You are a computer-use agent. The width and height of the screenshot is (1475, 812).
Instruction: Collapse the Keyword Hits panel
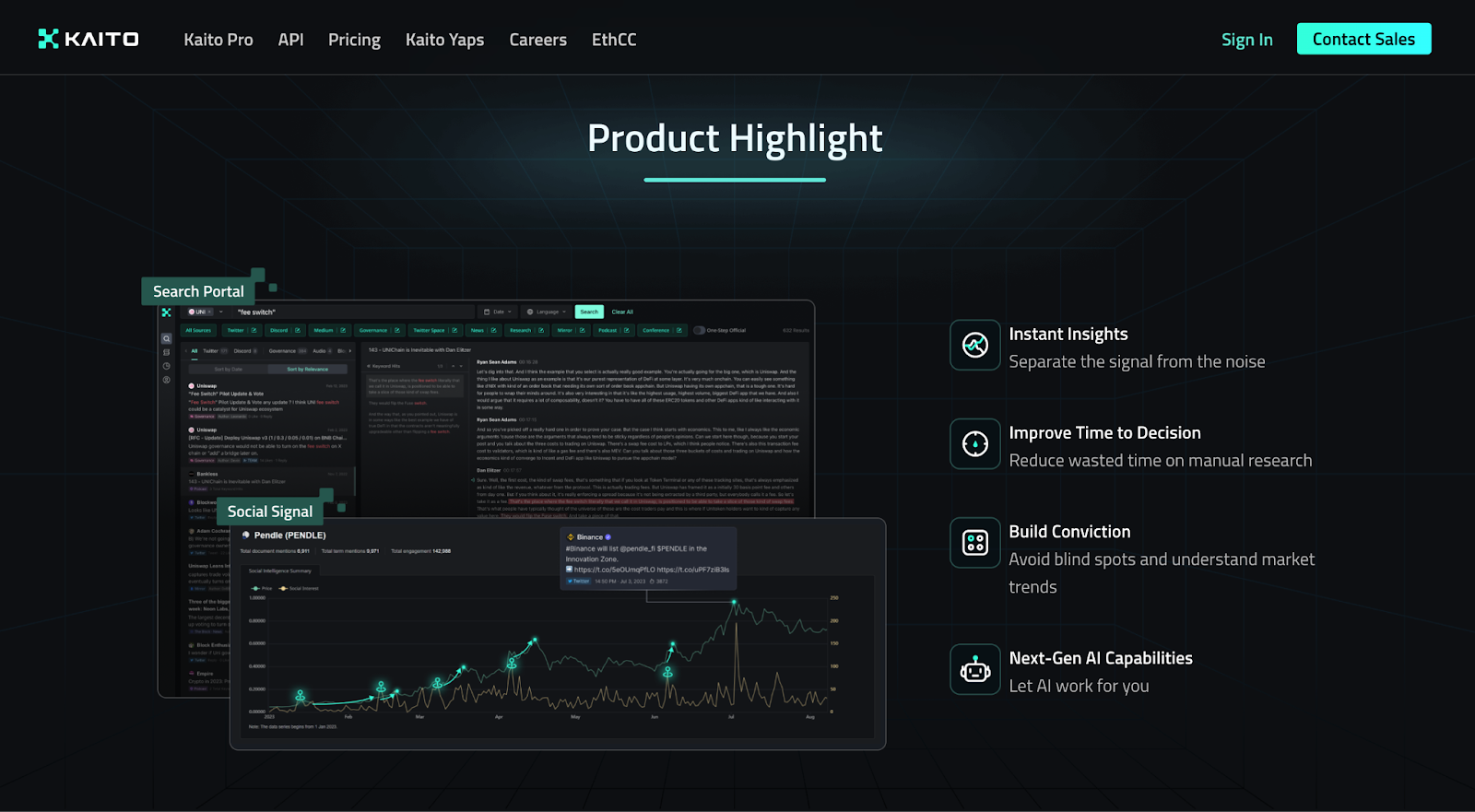pos(369,366)
